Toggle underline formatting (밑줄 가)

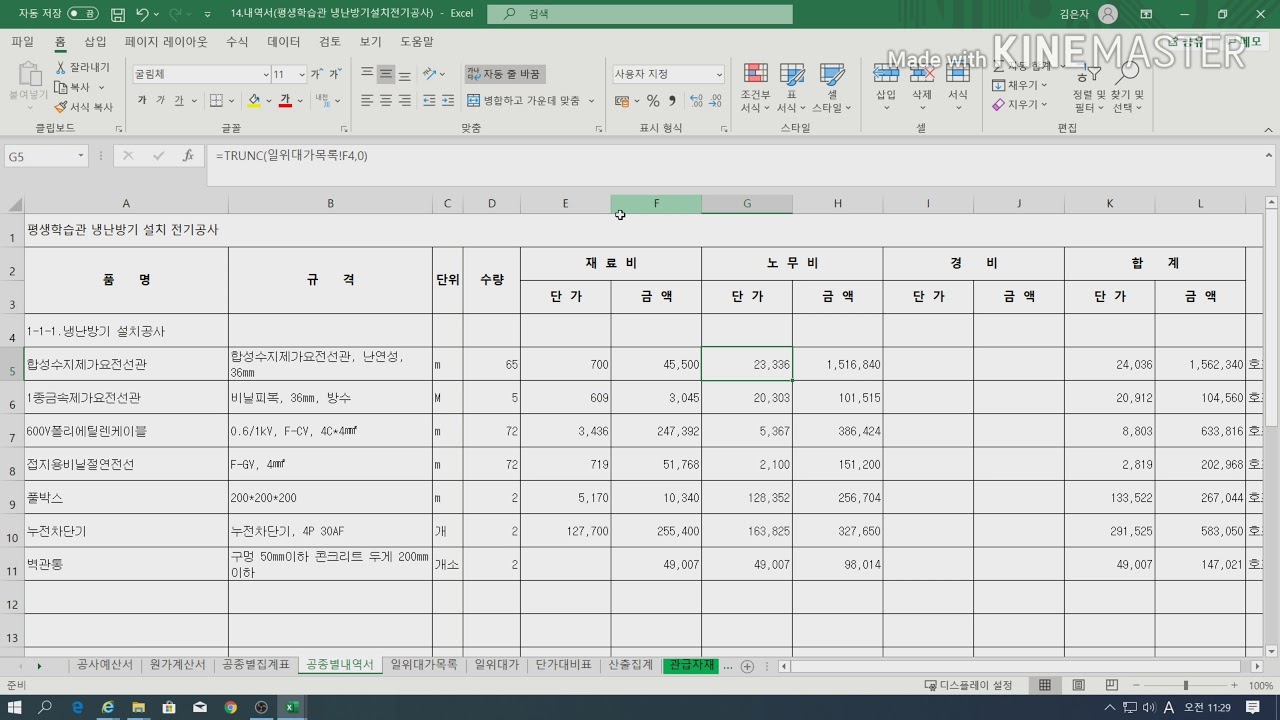click(x=179, y=101)
